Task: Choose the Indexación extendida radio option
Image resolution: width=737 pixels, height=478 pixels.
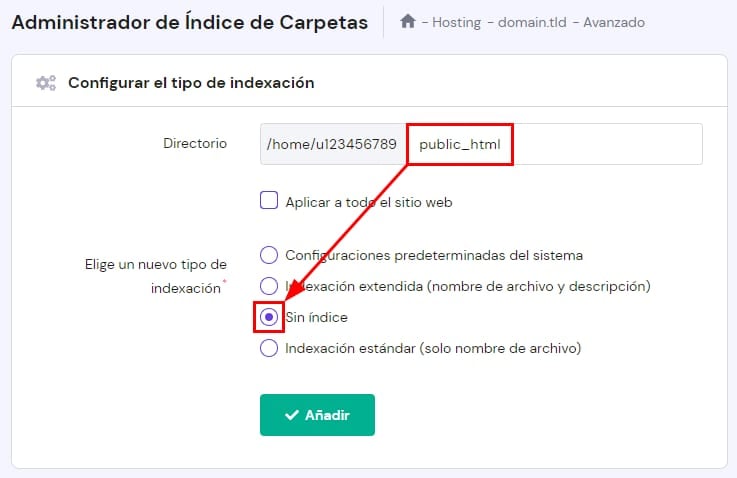Action: point(269,286)
